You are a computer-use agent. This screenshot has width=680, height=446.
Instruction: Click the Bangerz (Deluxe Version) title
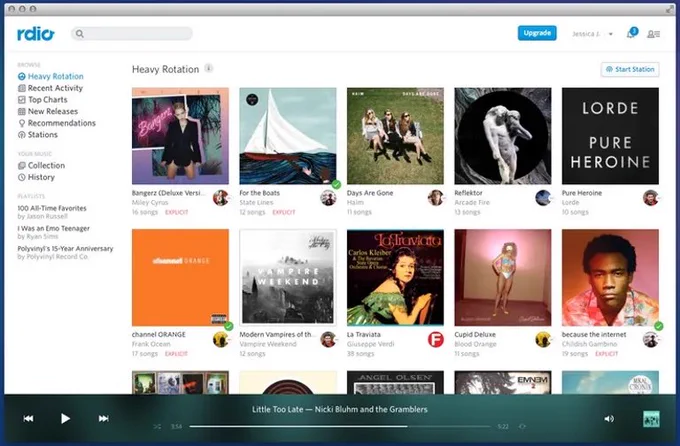tap(167, 193)
